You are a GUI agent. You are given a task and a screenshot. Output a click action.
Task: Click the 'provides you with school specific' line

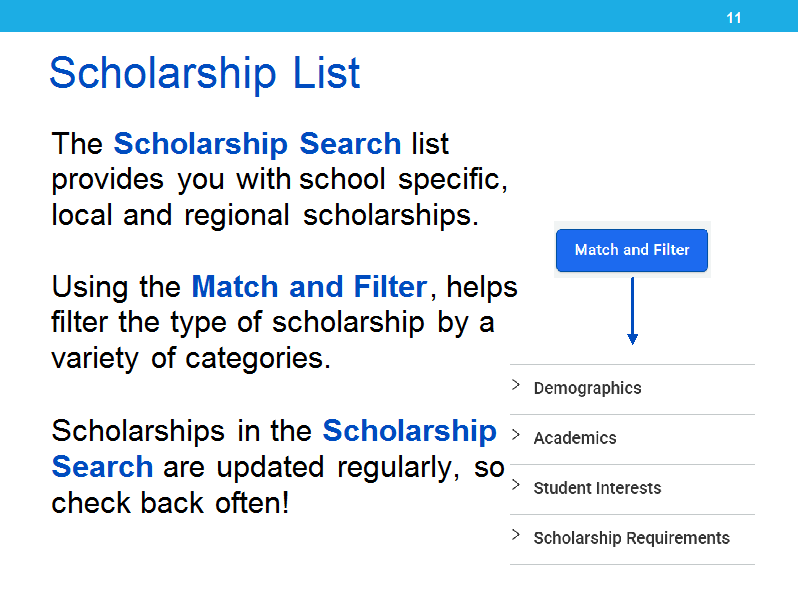(x=280, y=180)
